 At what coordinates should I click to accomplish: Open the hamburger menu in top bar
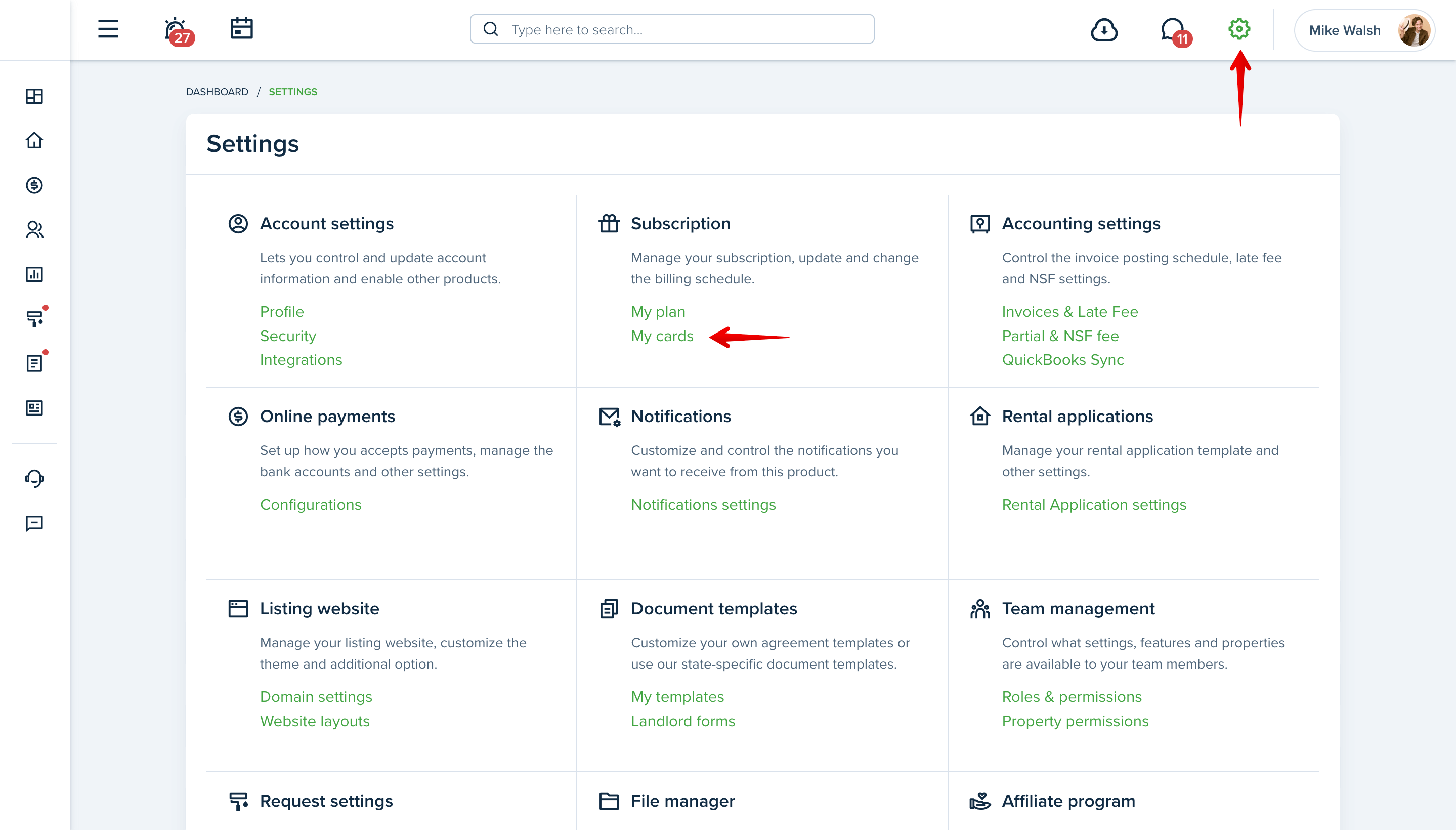tap(108, 29)
